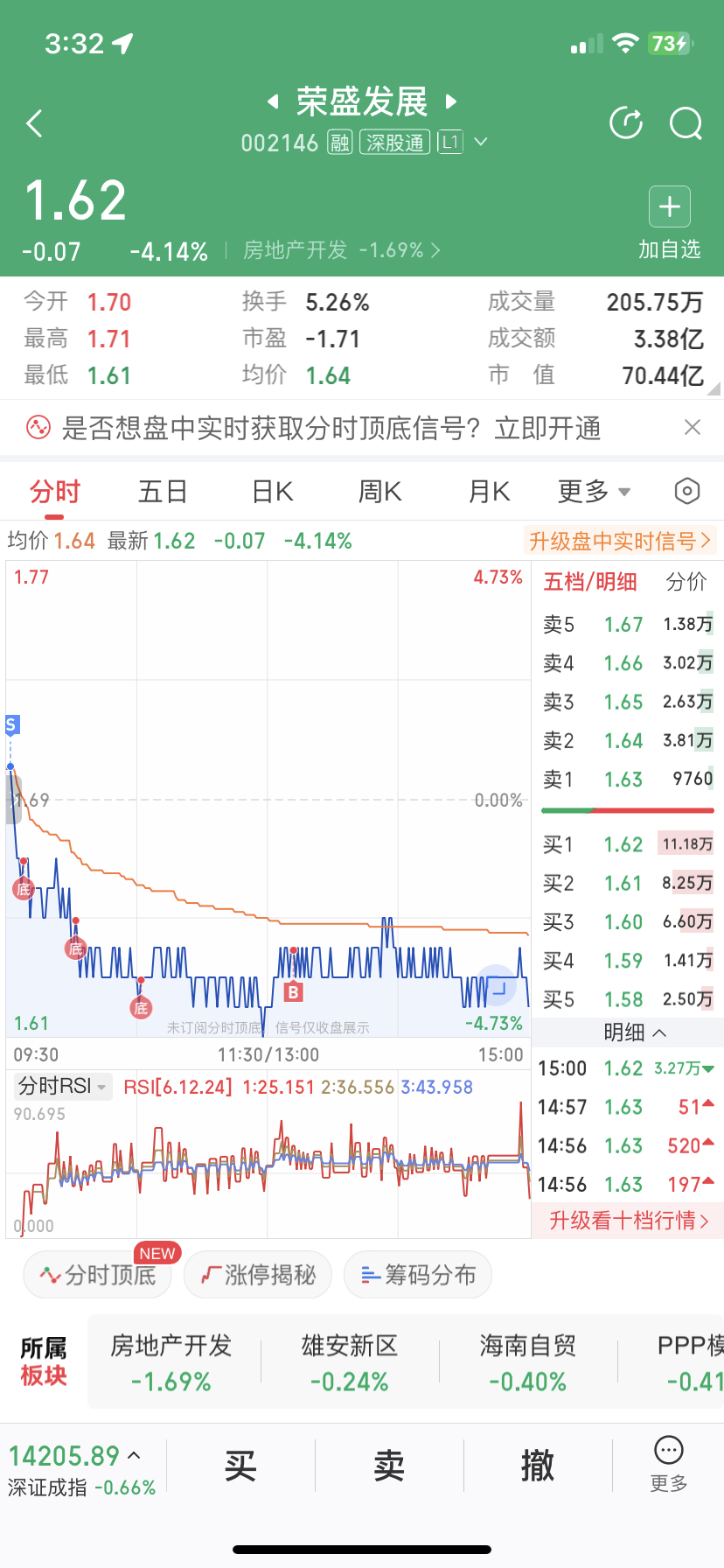724x1568 pixels.
Task: Tap the 卖 sell button
Action: 389,1465
